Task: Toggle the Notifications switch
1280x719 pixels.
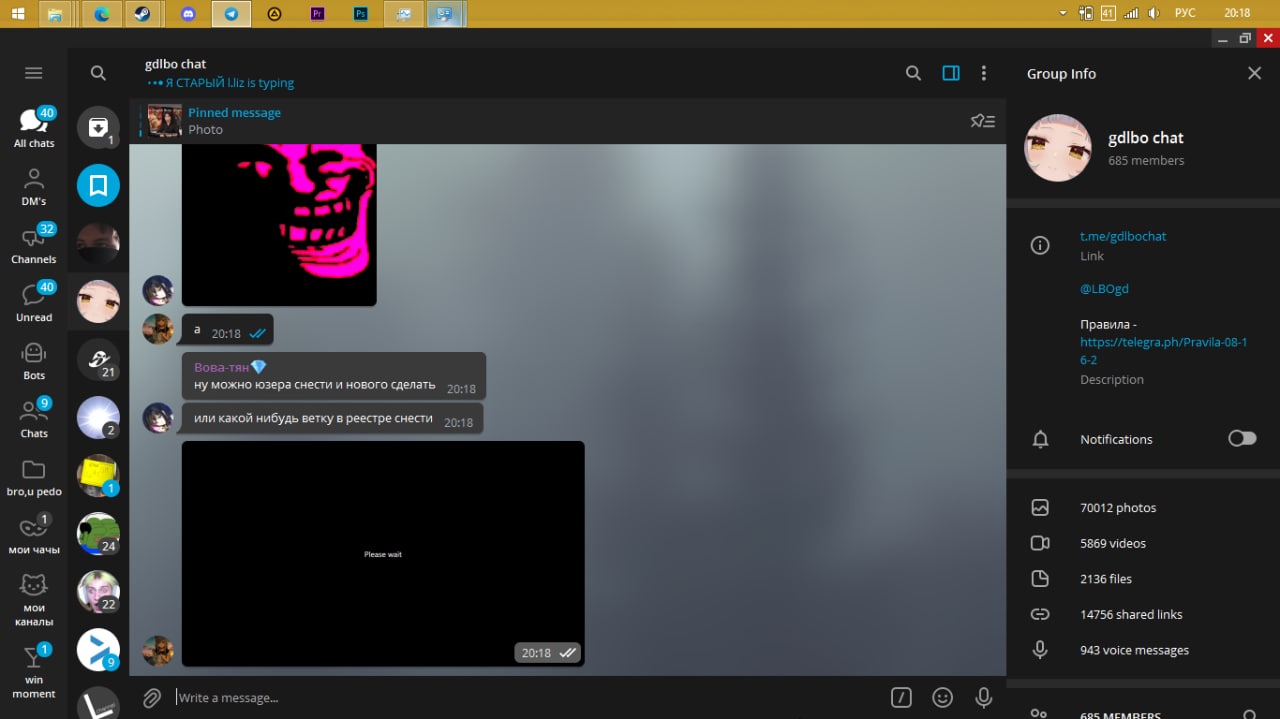Action: 1242,439
